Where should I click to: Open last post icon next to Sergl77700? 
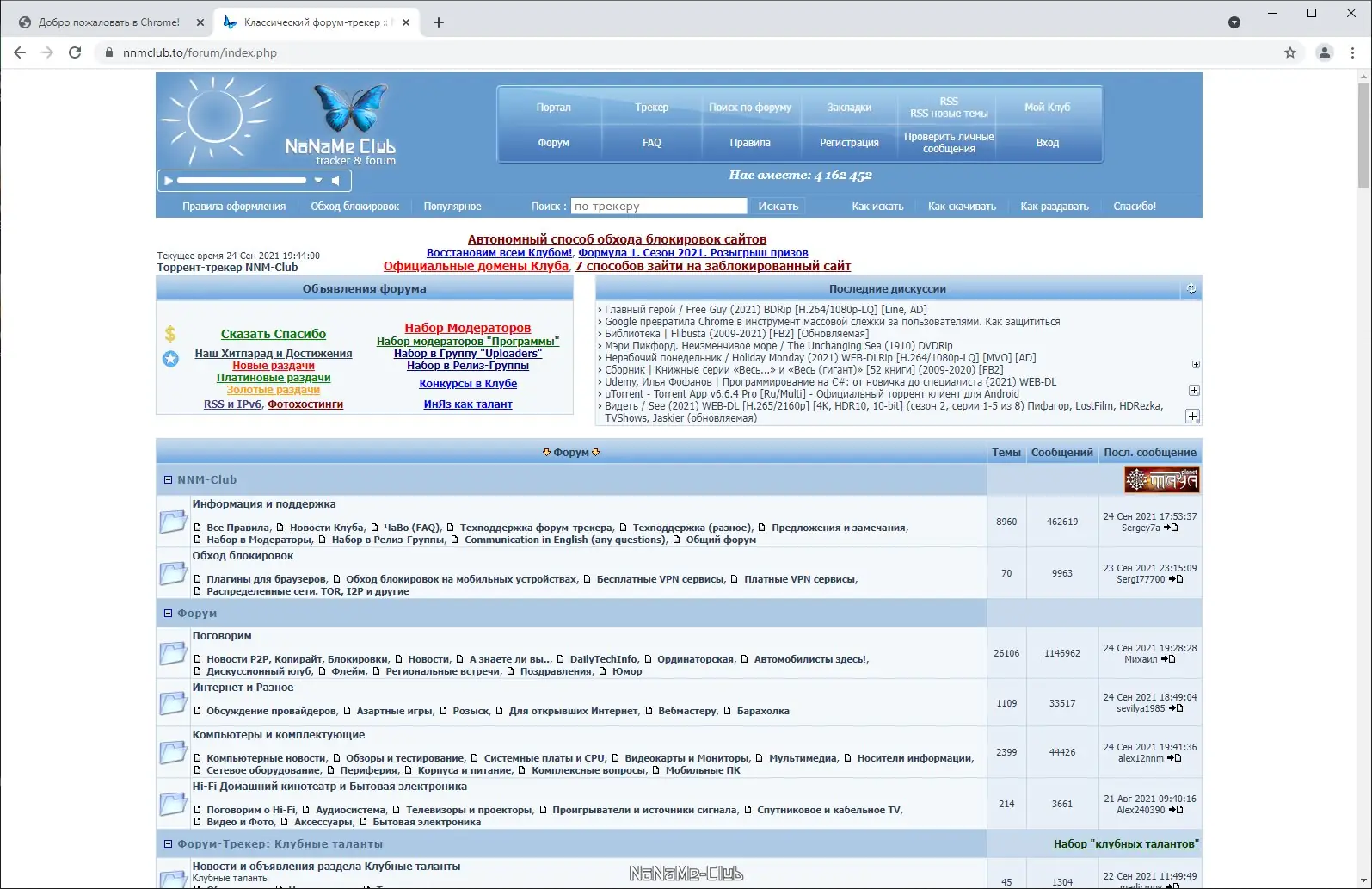(1176, 580)
